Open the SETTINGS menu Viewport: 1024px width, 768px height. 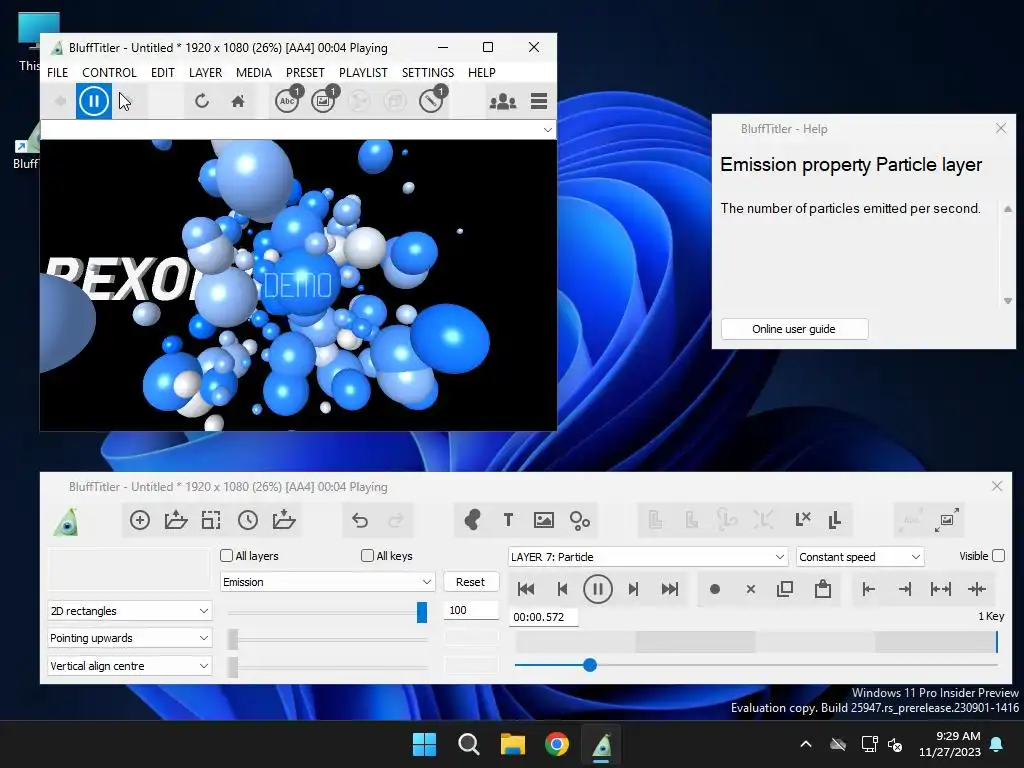click(x=428, y=72)
